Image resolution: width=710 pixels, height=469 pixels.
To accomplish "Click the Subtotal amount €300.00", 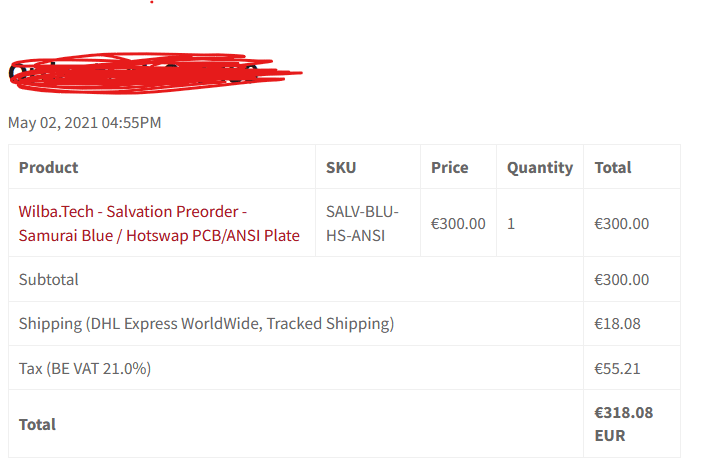I will (622, 280).
